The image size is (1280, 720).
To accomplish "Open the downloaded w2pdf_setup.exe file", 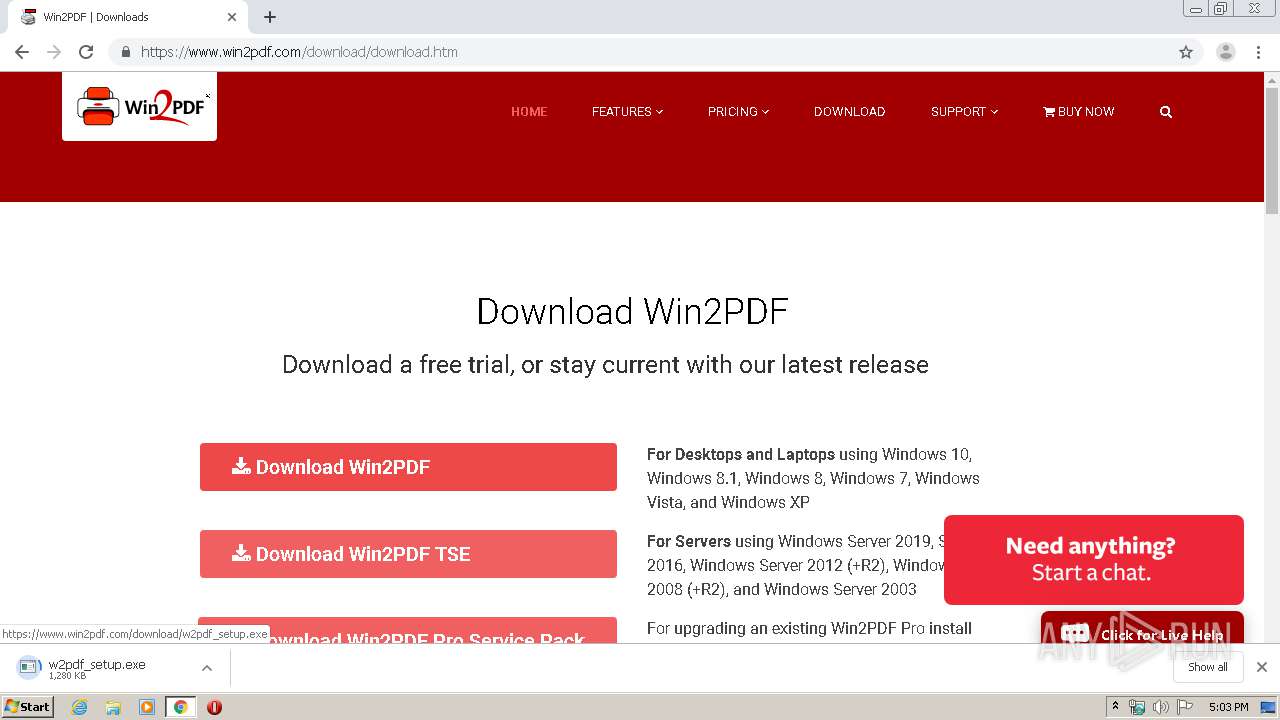I will pos(96,668).
